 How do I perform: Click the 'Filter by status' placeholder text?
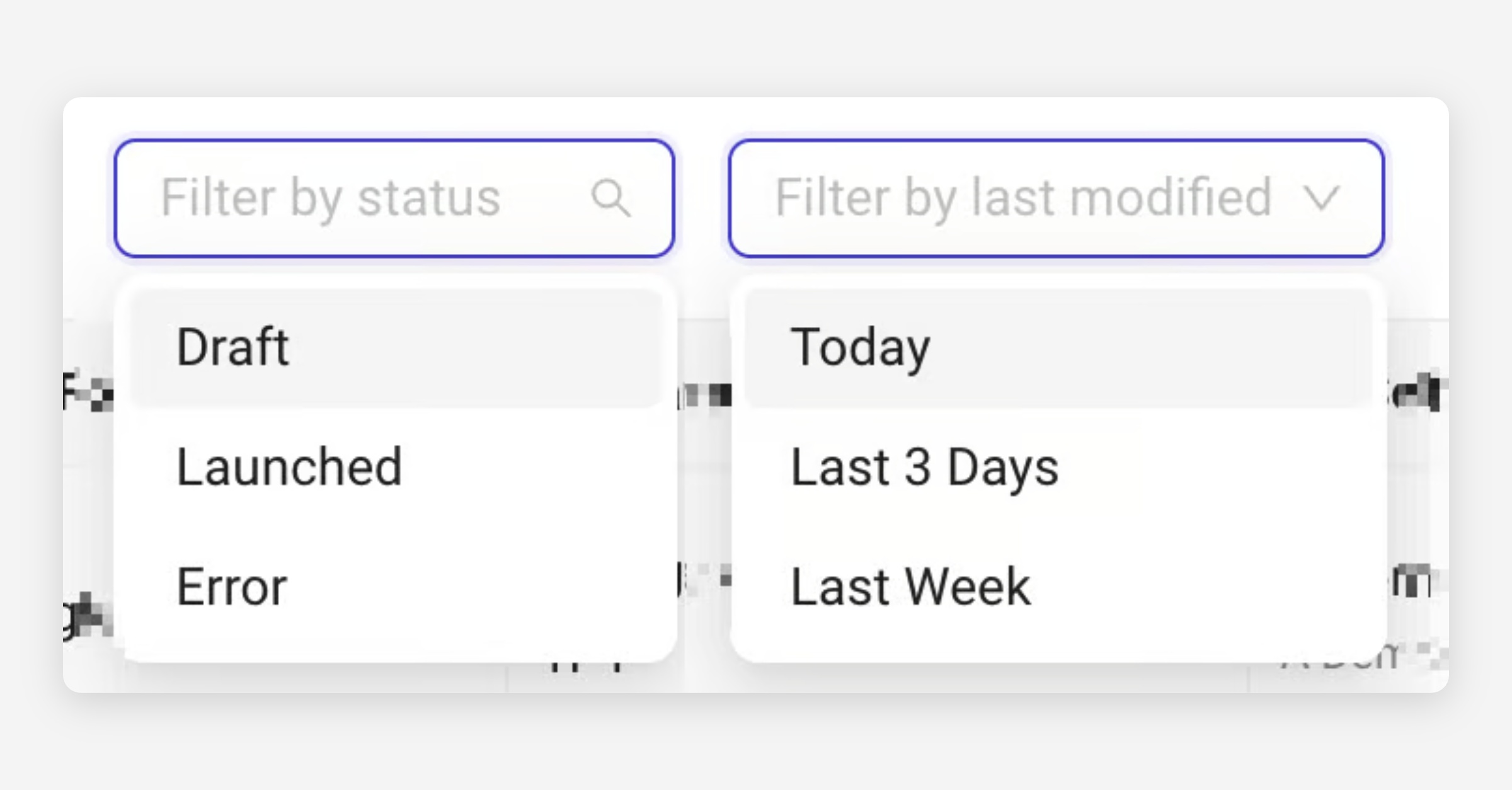coord(330,198)
